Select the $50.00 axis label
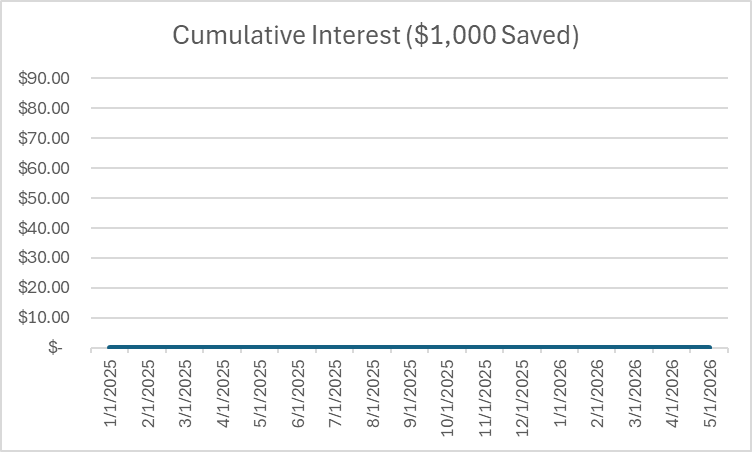 click(x=44, y=198)
